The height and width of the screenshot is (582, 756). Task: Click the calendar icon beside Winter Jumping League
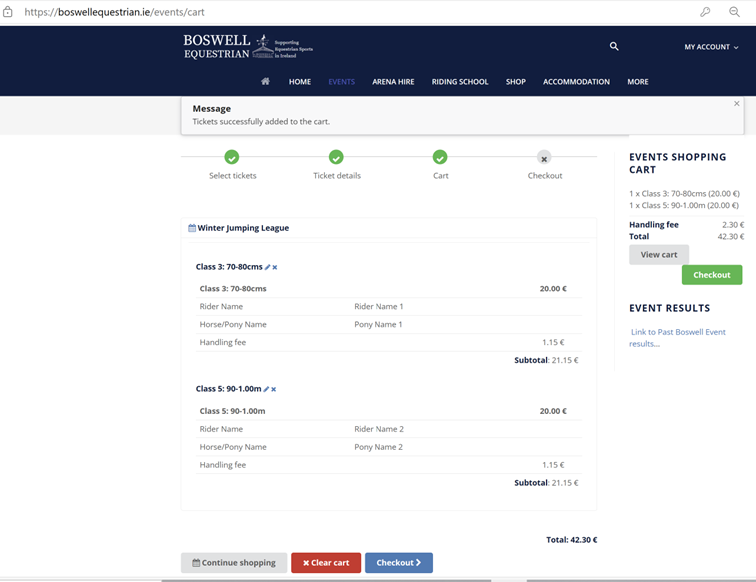[x=192, y=228]
